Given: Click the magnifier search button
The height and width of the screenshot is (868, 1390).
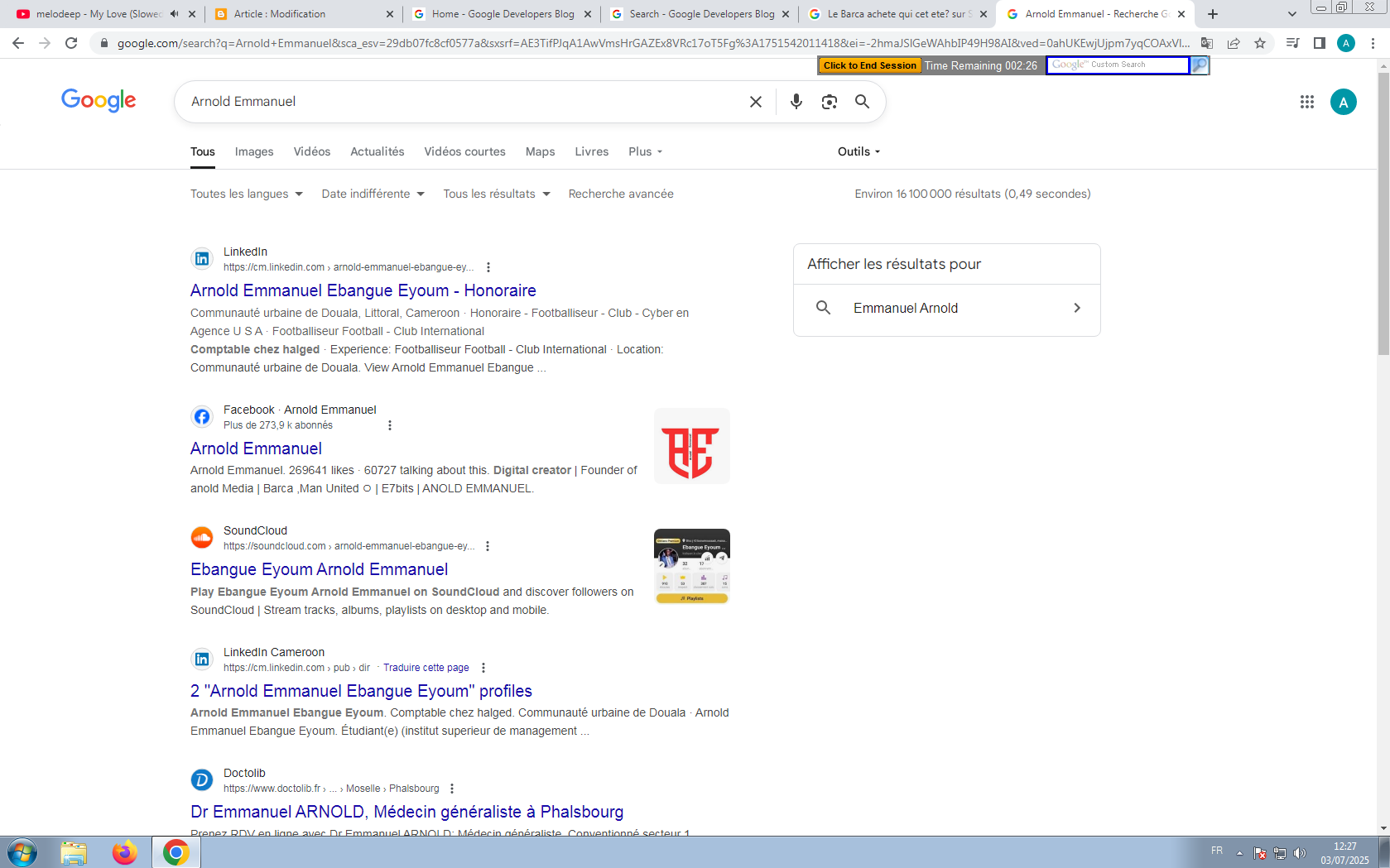Looking at the screenshot, I should click(862, 102).
